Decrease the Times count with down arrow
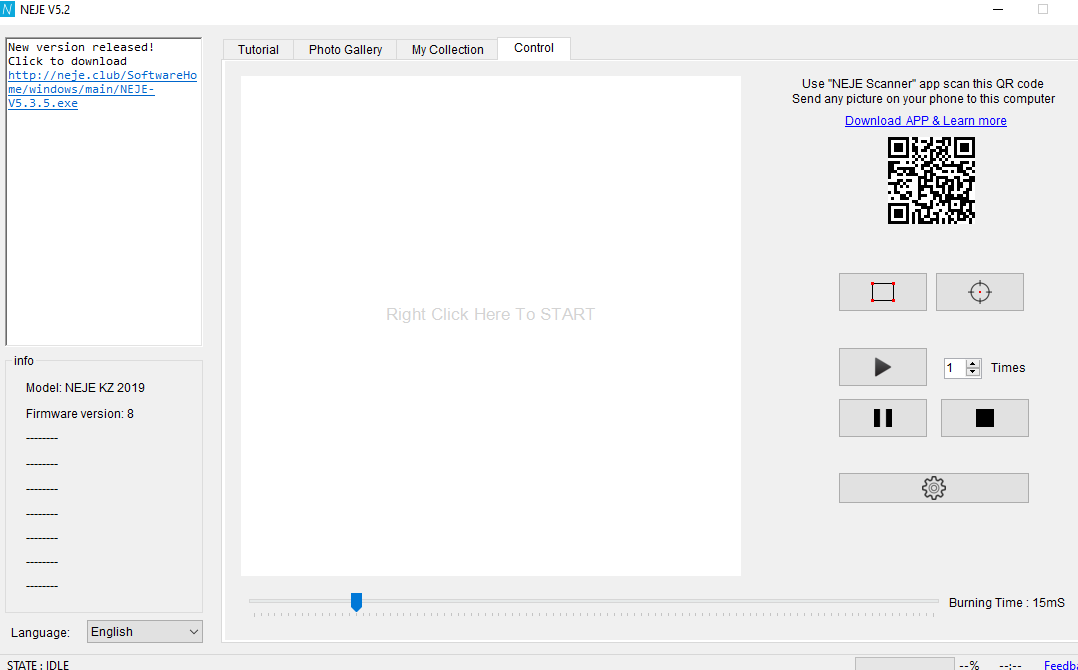 (974, 373)
